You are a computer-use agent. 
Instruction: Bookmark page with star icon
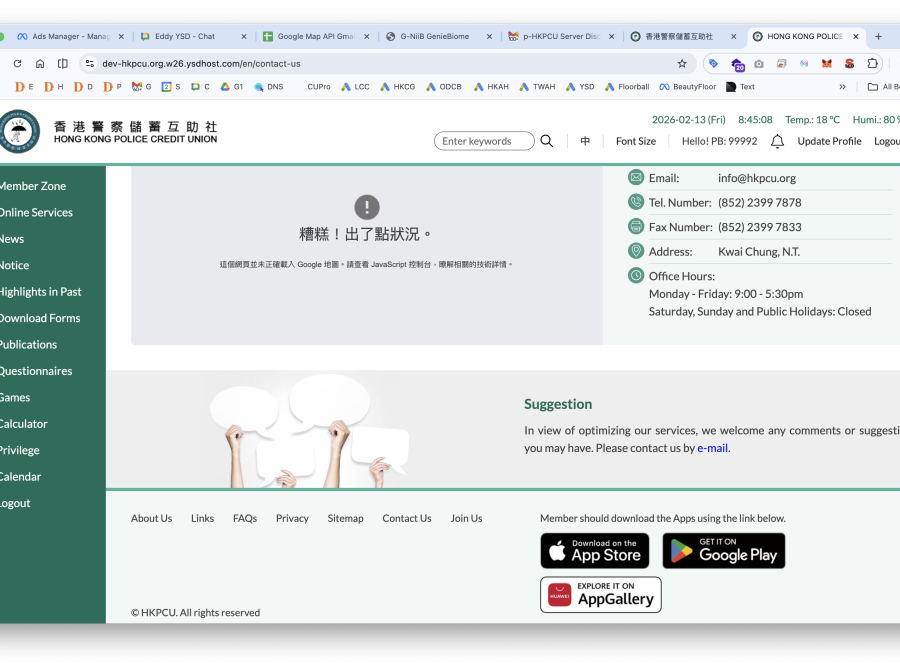pyautogui.click(x=682, y=63)
